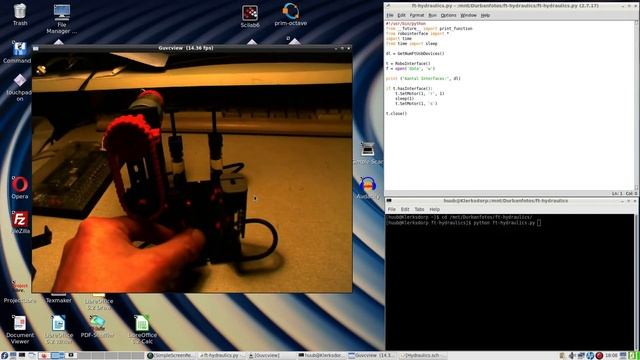Switch to ft-hydraulics.py taskbar entry
The width and height of the screenshot is (640, 360).
[x=221, y=356]
